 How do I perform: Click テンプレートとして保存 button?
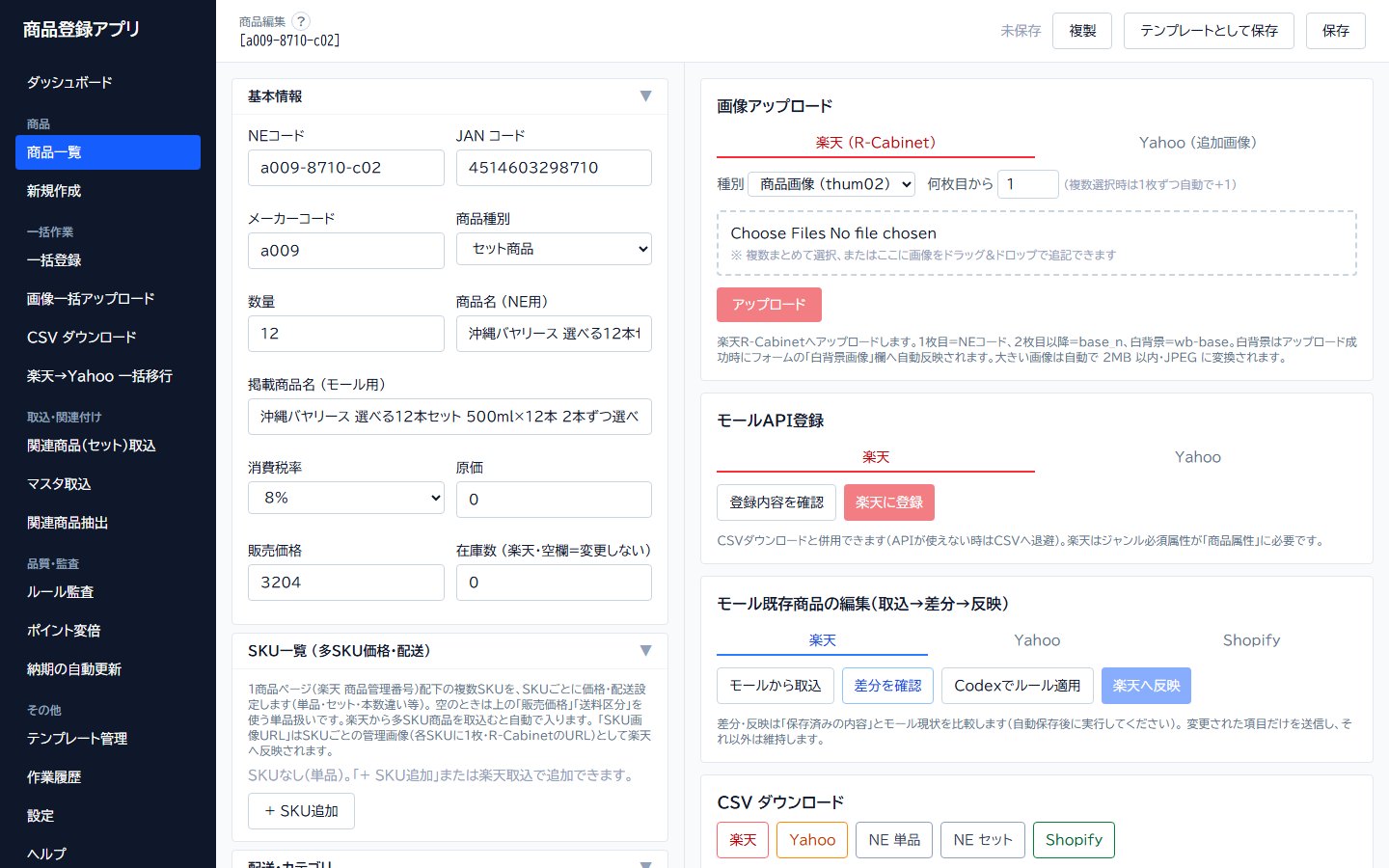pos(1209,31)
